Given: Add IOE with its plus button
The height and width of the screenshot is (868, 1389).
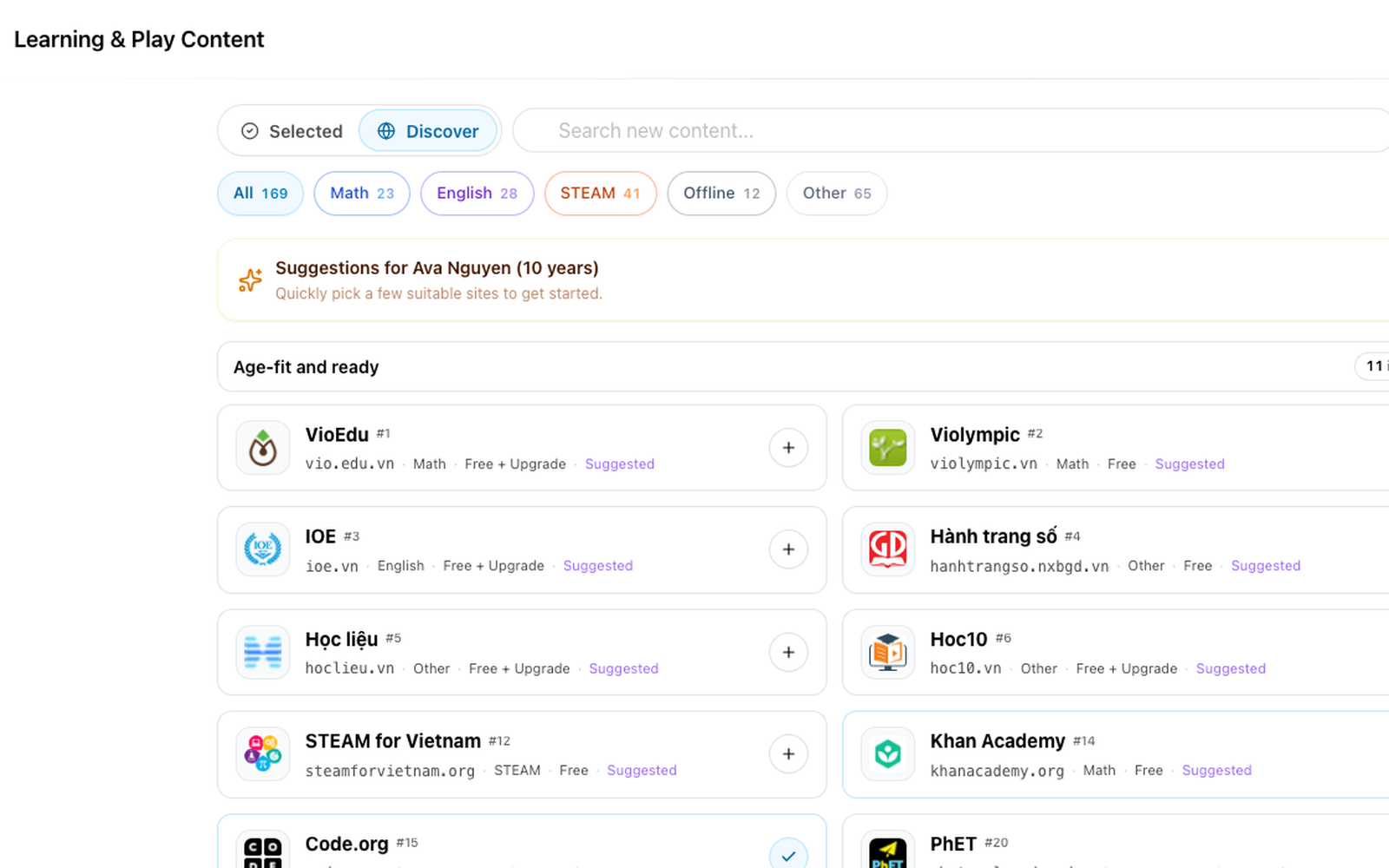Looking at the screenshot, I should (x=788, y=549).
